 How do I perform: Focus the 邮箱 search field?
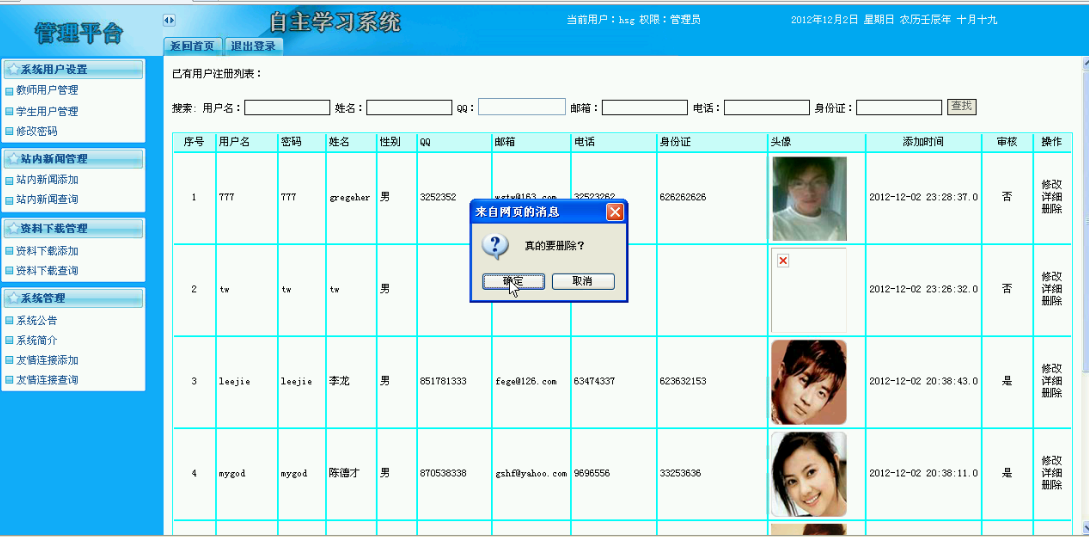[x=645, y=108]
